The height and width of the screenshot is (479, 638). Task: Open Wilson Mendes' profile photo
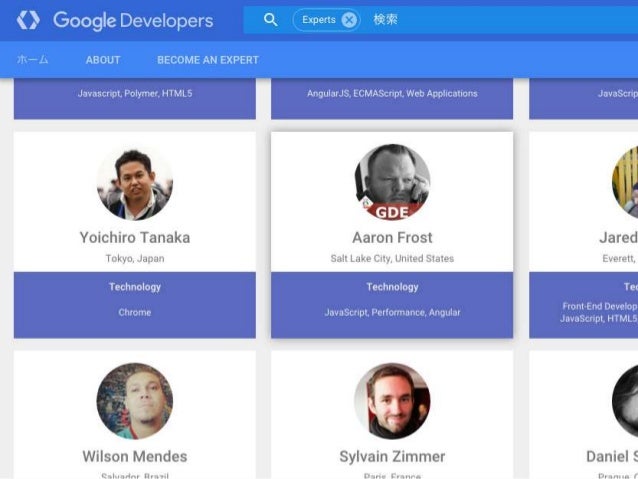coord(135,401)
